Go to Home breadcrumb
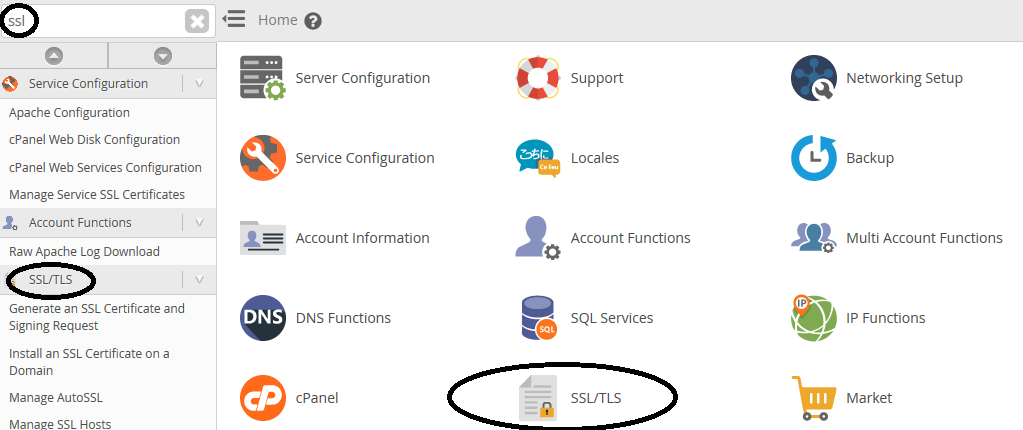 pos(278,20)
